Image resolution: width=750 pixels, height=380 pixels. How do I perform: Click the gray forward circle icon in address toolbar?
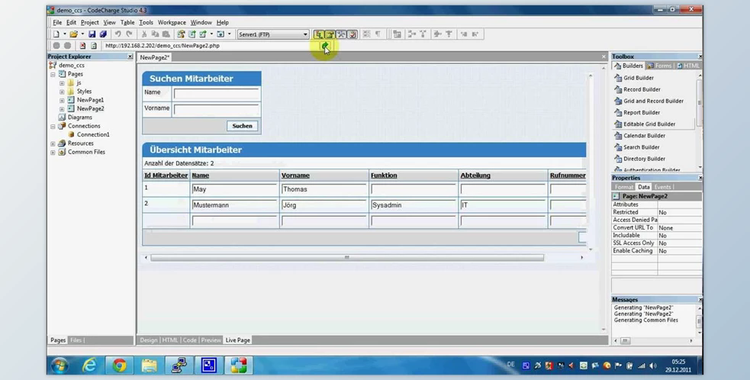click(67, 46)
